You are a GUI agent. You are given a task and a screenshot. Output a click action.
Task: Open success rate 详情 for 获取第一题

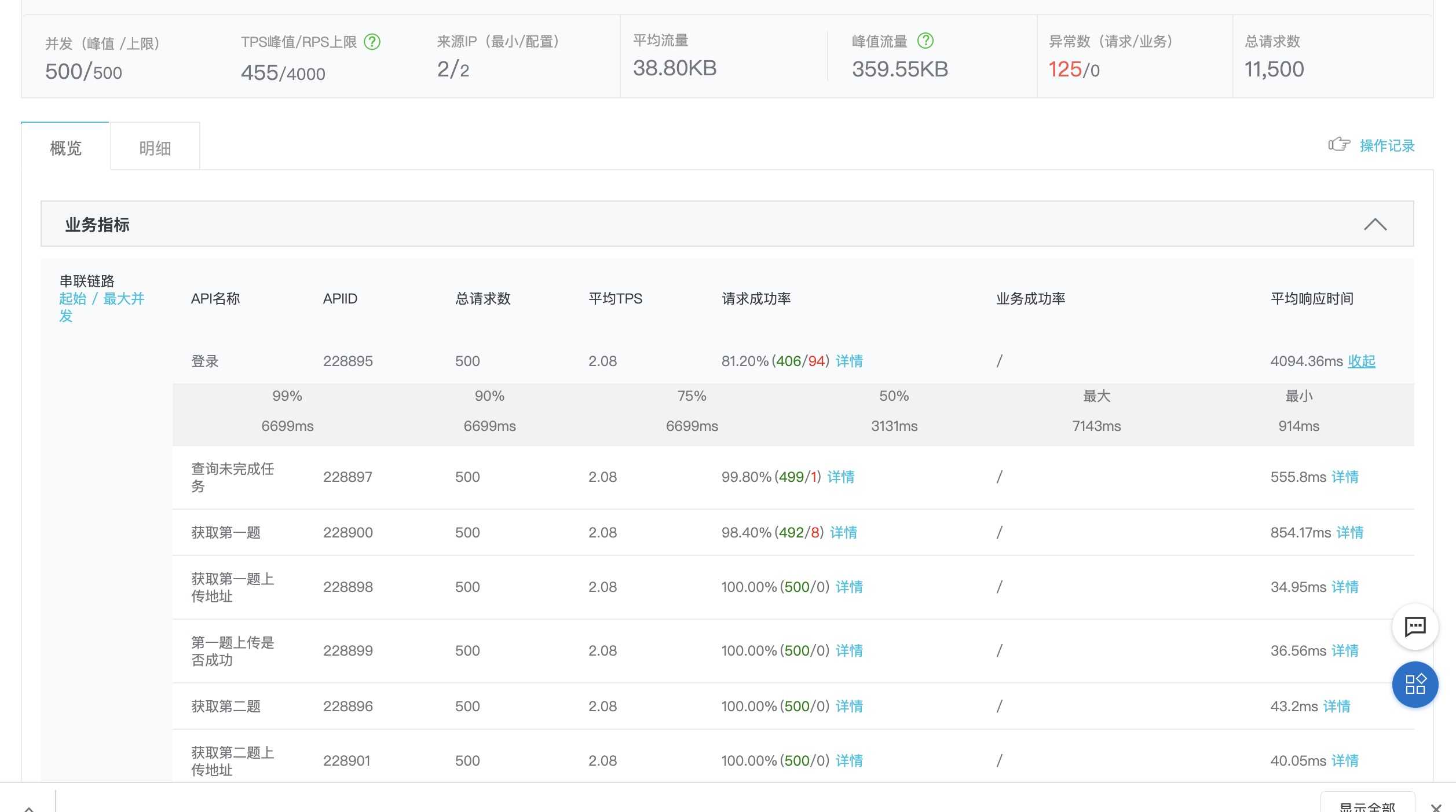[843, 532]
